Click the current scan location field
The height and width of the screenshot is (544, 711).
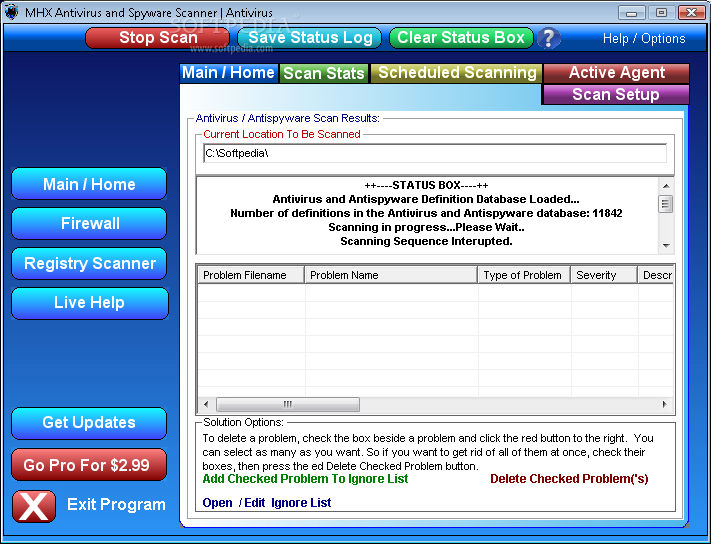tap(435, 153)
